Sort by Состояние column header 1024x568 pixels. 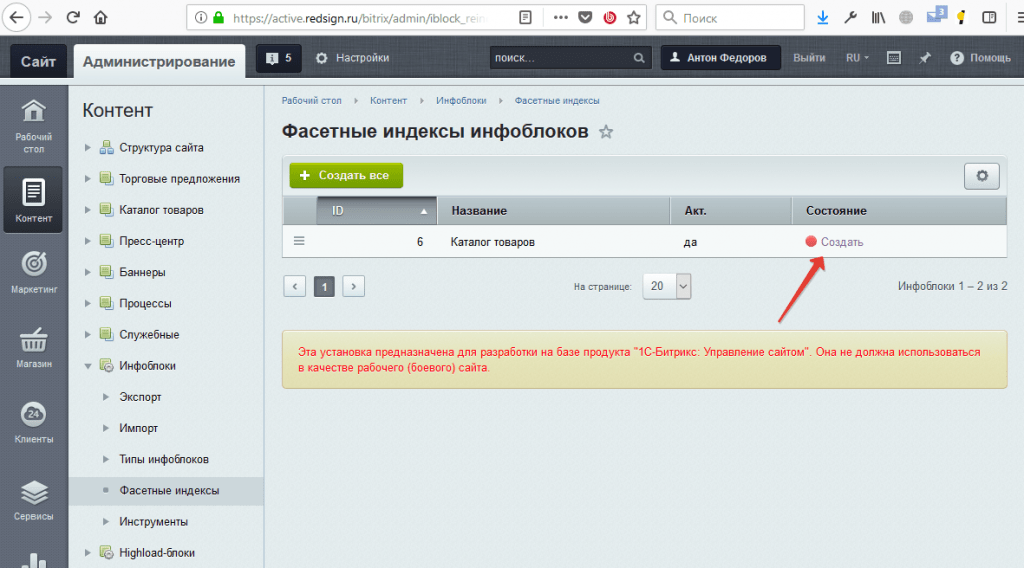click(899, 211)
